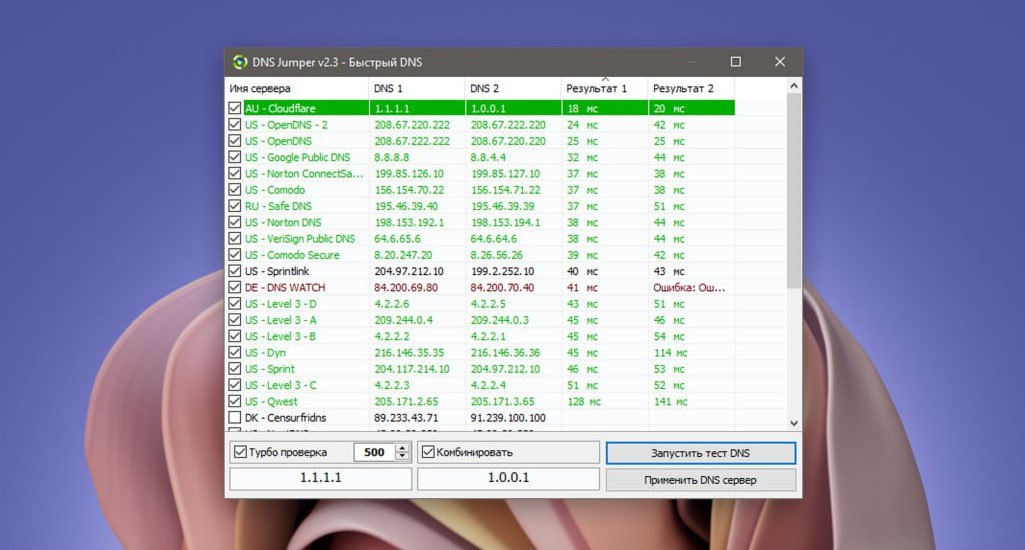
Task: Click Применить DNS сервер button
Action: tap(701, 480)
